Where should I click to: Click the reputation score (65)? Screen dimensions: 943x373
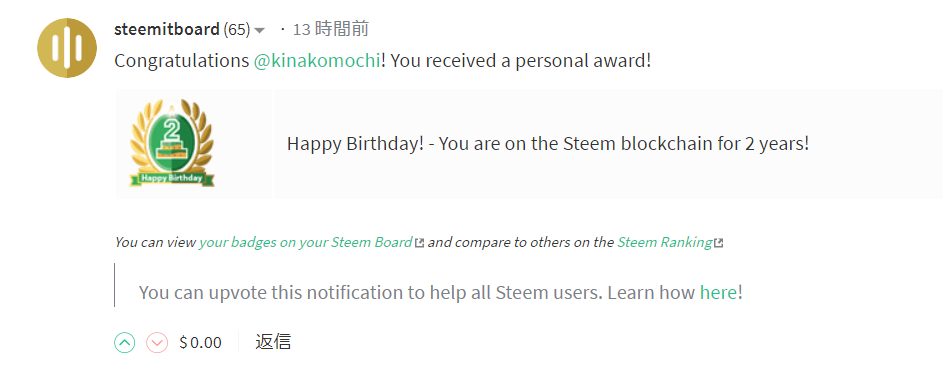coord(236,29)
